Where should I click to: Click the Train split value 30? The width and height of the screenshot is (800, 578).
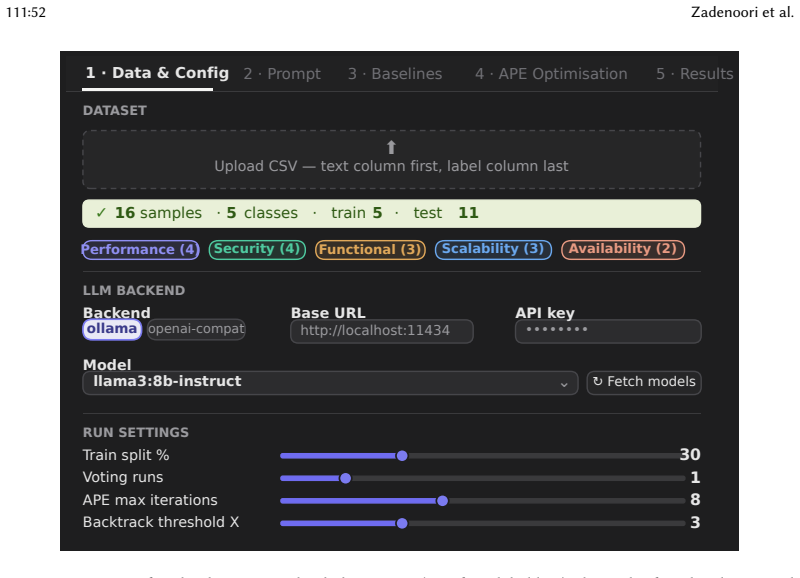690,455
